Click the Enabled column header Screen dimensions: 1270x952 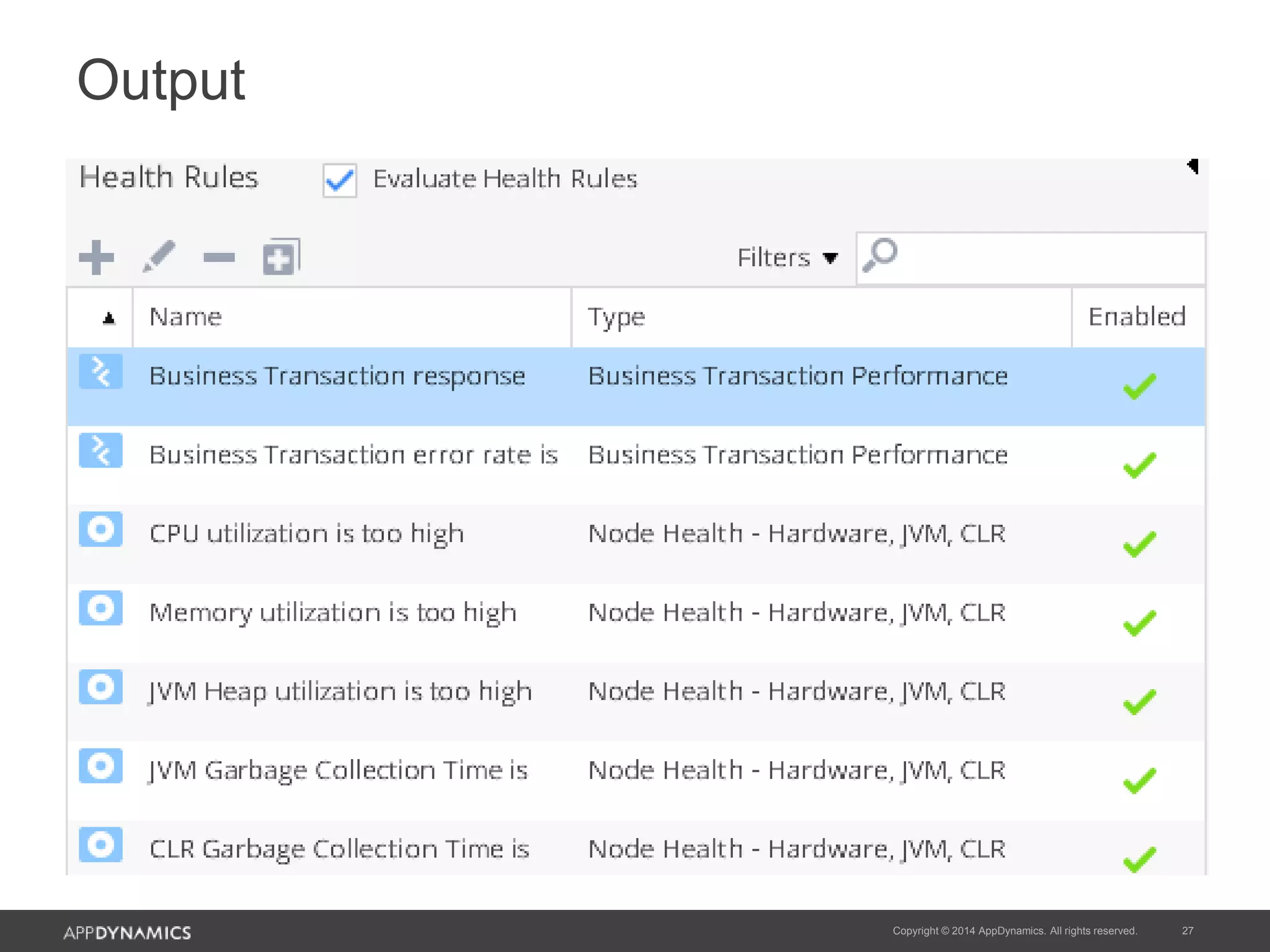click(x=1137, y=317)
